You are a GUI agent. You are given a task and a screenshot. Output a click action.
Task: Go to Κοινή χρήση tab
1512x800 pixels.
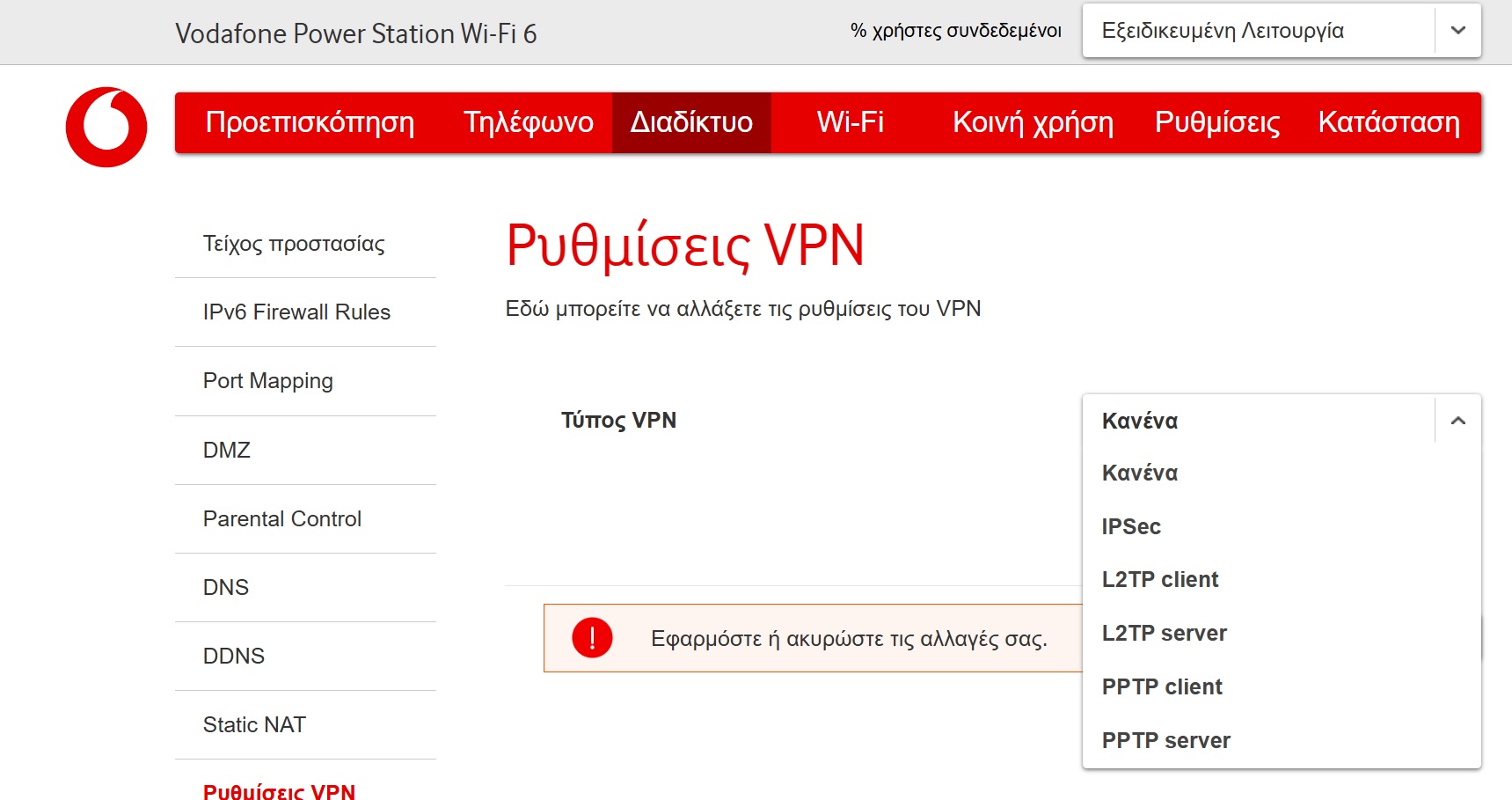pyautogui.click(x=1033, y=122)
